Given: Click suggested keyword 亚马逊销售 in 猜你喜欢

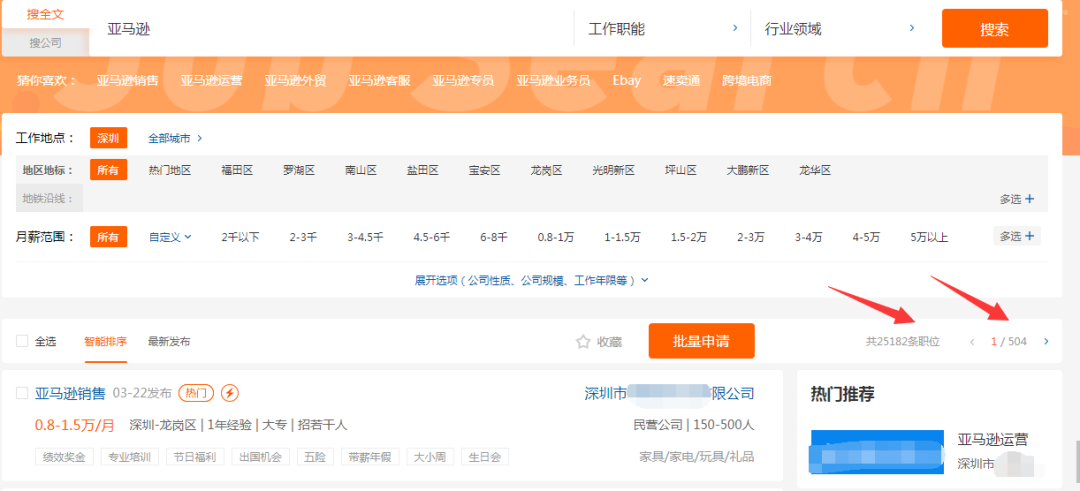Looking at the screenshot, I should (127, 81).
